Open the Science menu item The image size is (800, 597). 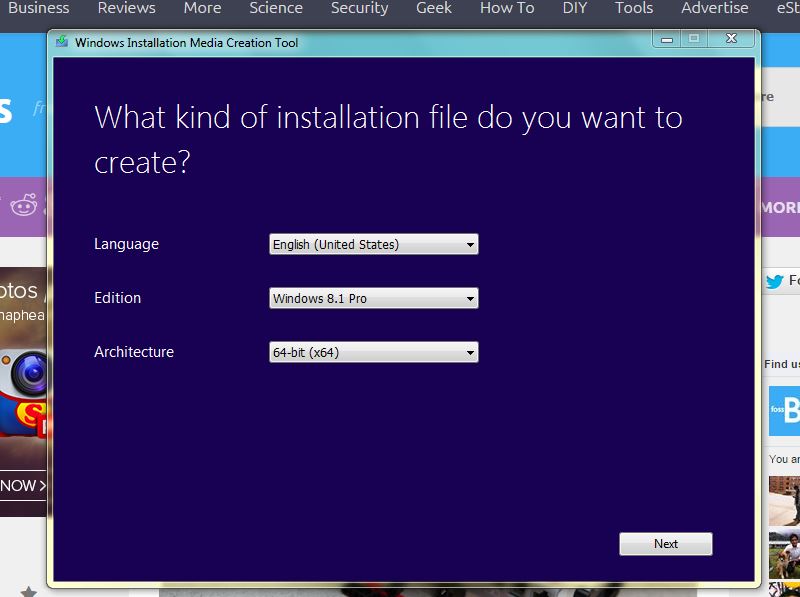(276, 9)
